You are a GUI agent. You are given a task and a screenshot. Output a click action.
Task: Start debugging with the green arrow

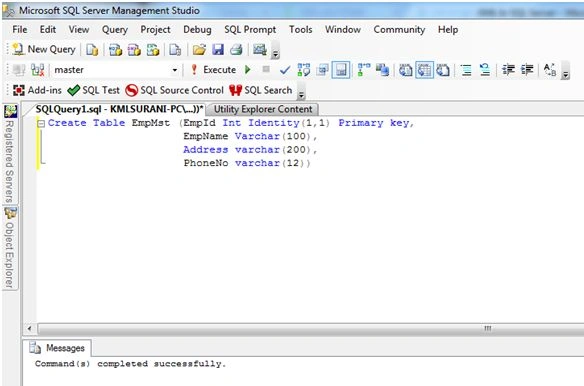coord(248,70)
